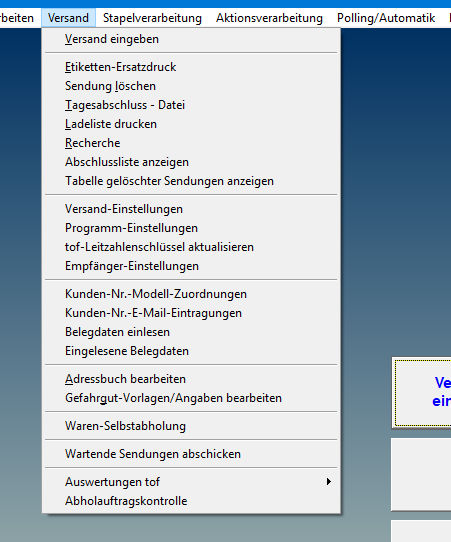This screenshot has height=542, width=451.
Task: Open Versand-Einstellungen
Action: (x=191, y=209)
